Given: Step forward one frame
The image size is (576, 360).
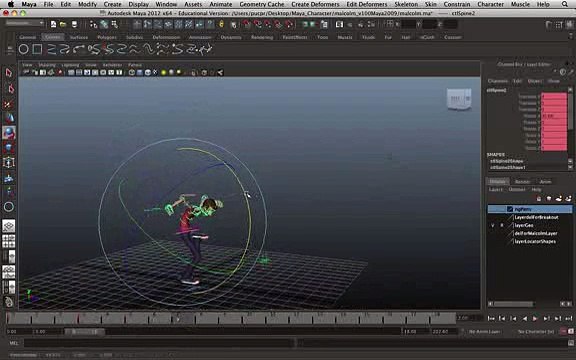Looking at the screenshot, I should [x=547, y=319].
